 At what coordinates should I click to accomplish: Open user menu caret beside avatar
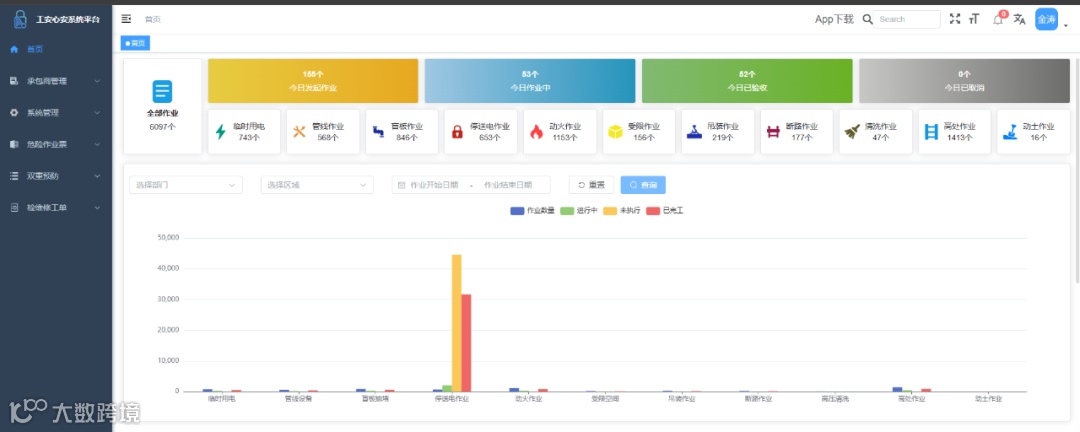1066,26
